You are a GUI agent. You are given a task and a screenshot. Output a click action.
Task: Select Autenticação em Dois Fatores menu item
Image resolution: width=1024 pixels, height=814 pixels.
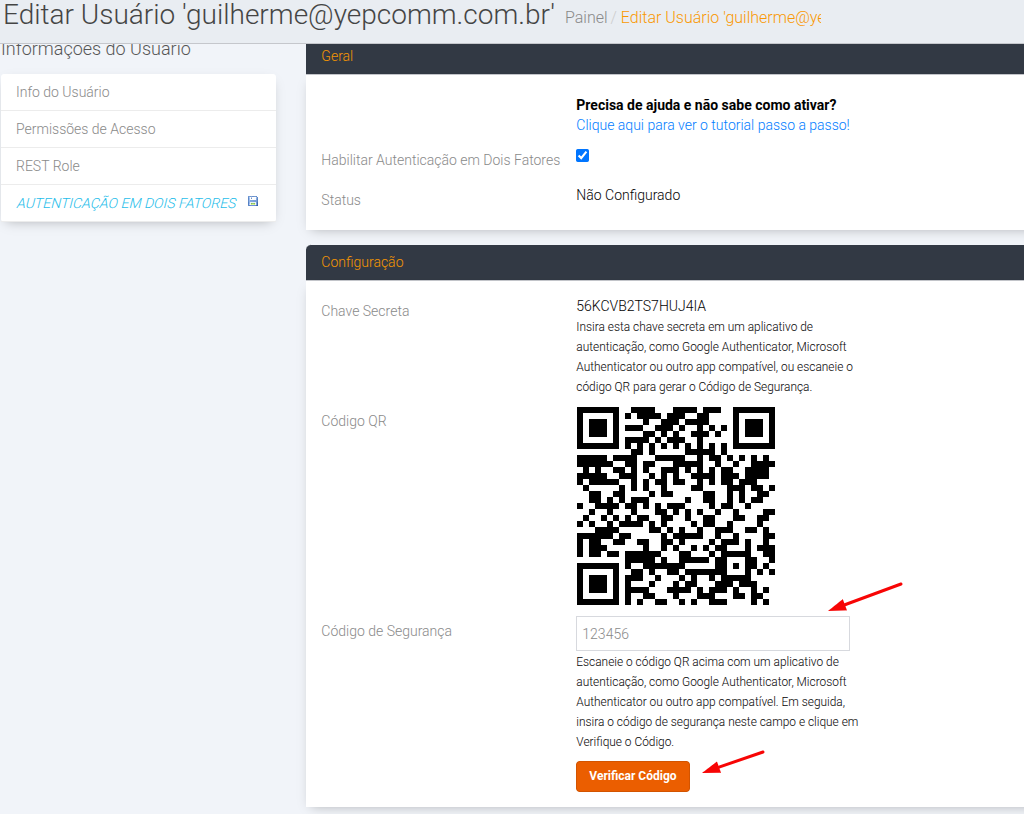138,203
